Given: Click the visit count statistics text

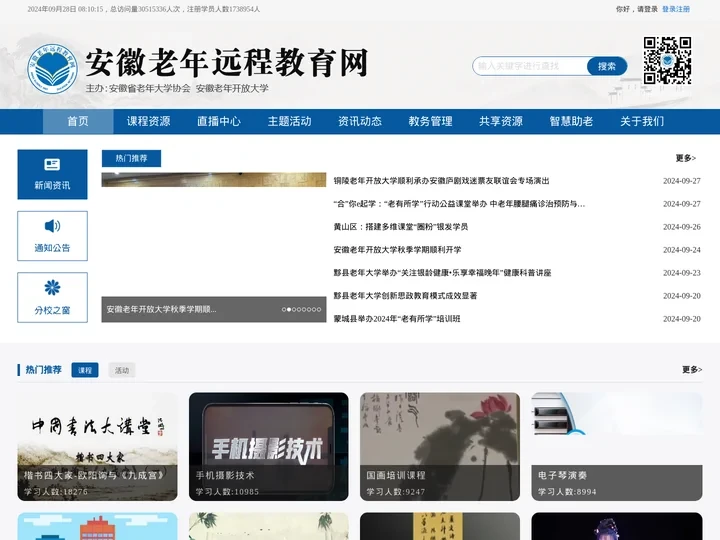Looking at the screenshot, I should [144, 9].
